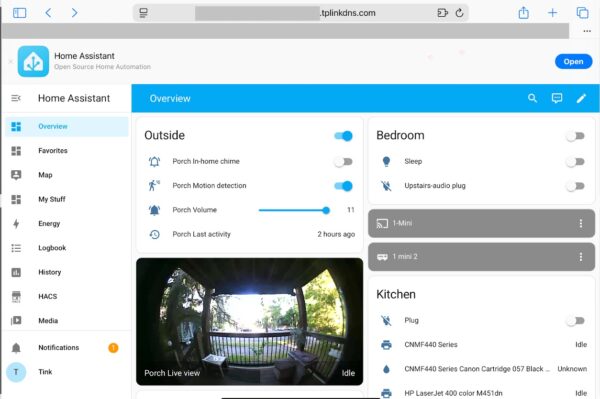
Task: Open the Assist chat icon in the header
Action: coord(557,98)
